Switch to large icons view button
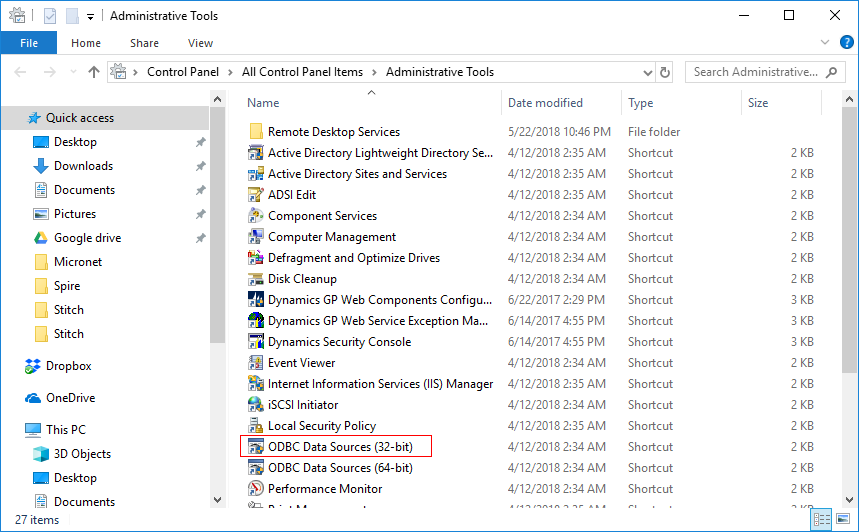 tap(842, 519)
